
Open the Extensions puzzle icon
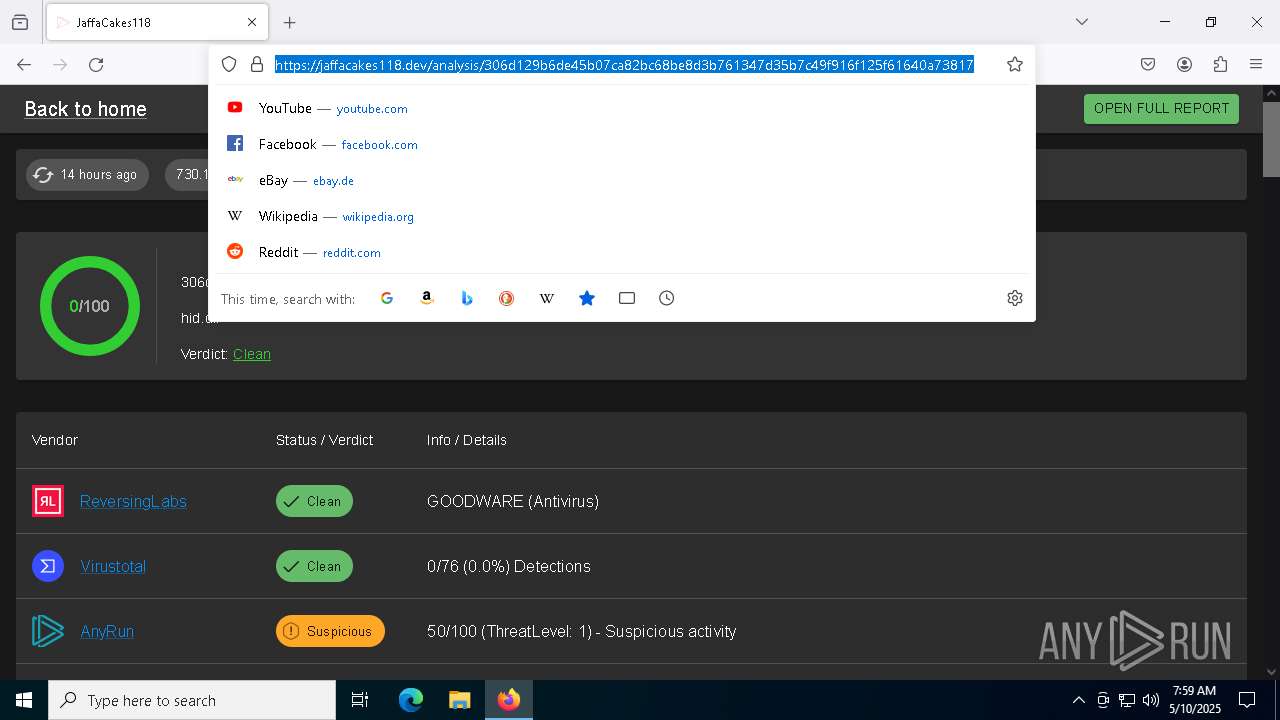[x=1220, y=64]
